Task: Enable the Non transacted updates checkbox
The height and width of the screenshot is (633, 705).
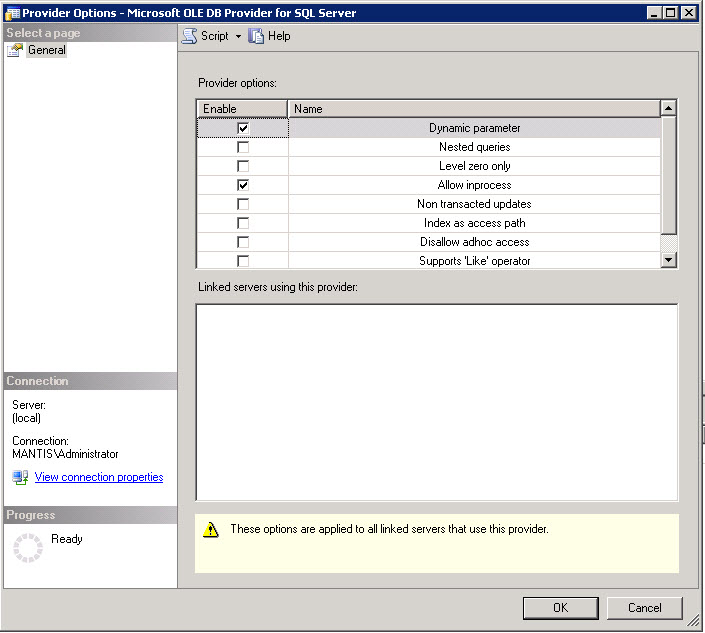Action: pos(243,204)
